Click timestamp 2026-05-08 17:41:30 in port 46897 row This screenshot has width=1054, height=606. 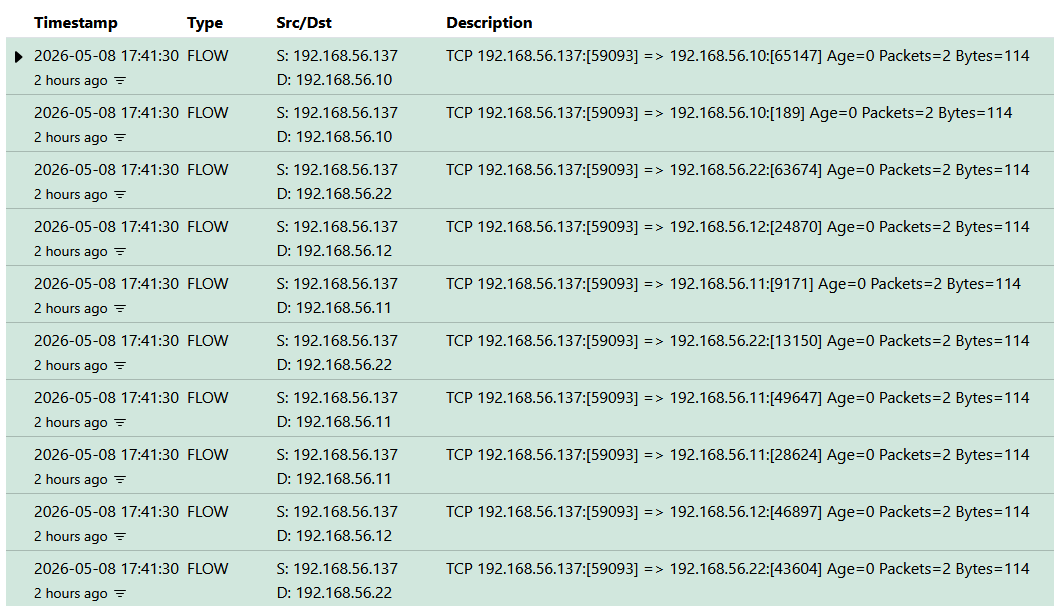click(x=106, y=512)
